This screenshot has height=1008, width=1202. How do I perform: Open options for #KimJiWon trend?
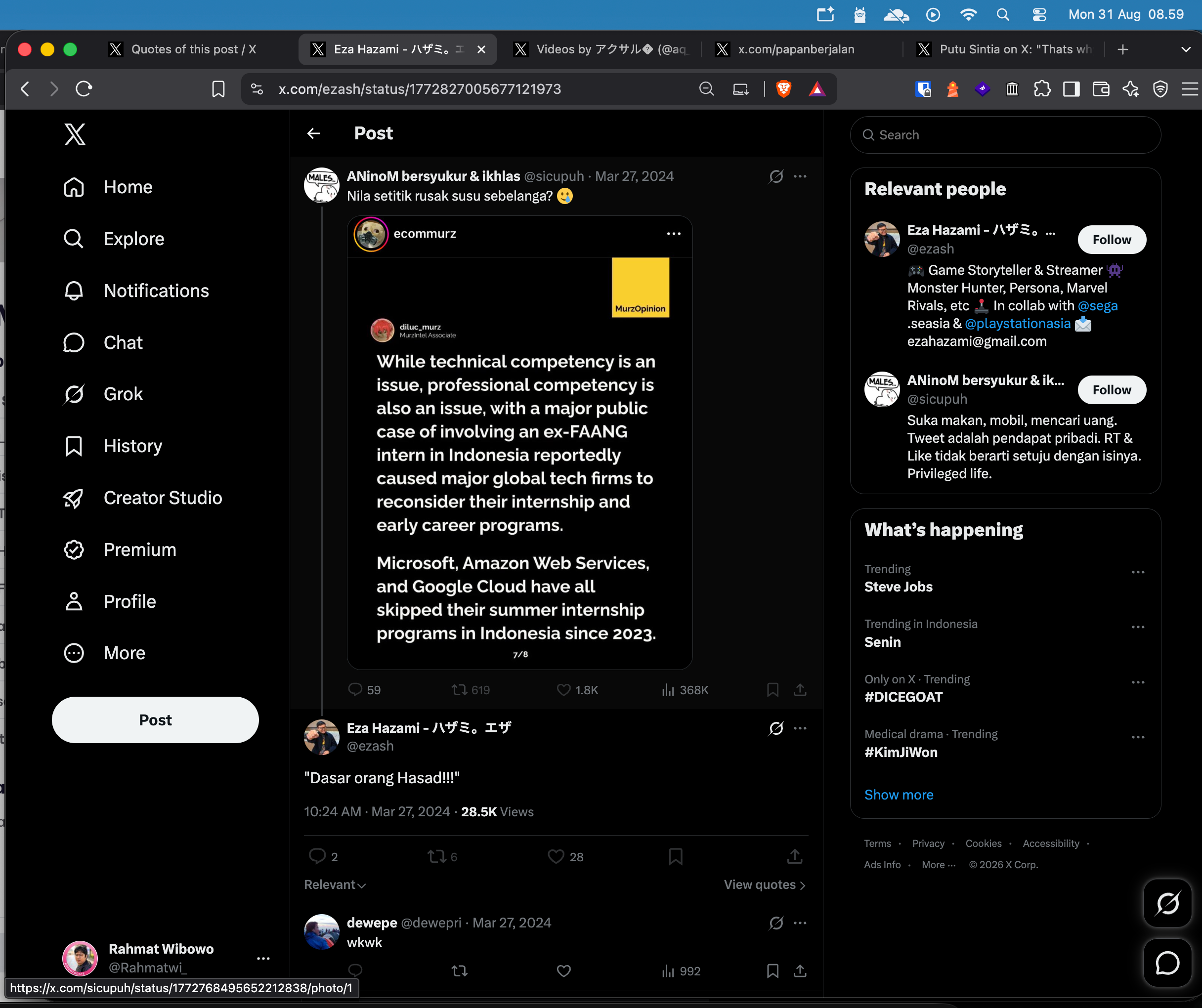coord(1138,737)
